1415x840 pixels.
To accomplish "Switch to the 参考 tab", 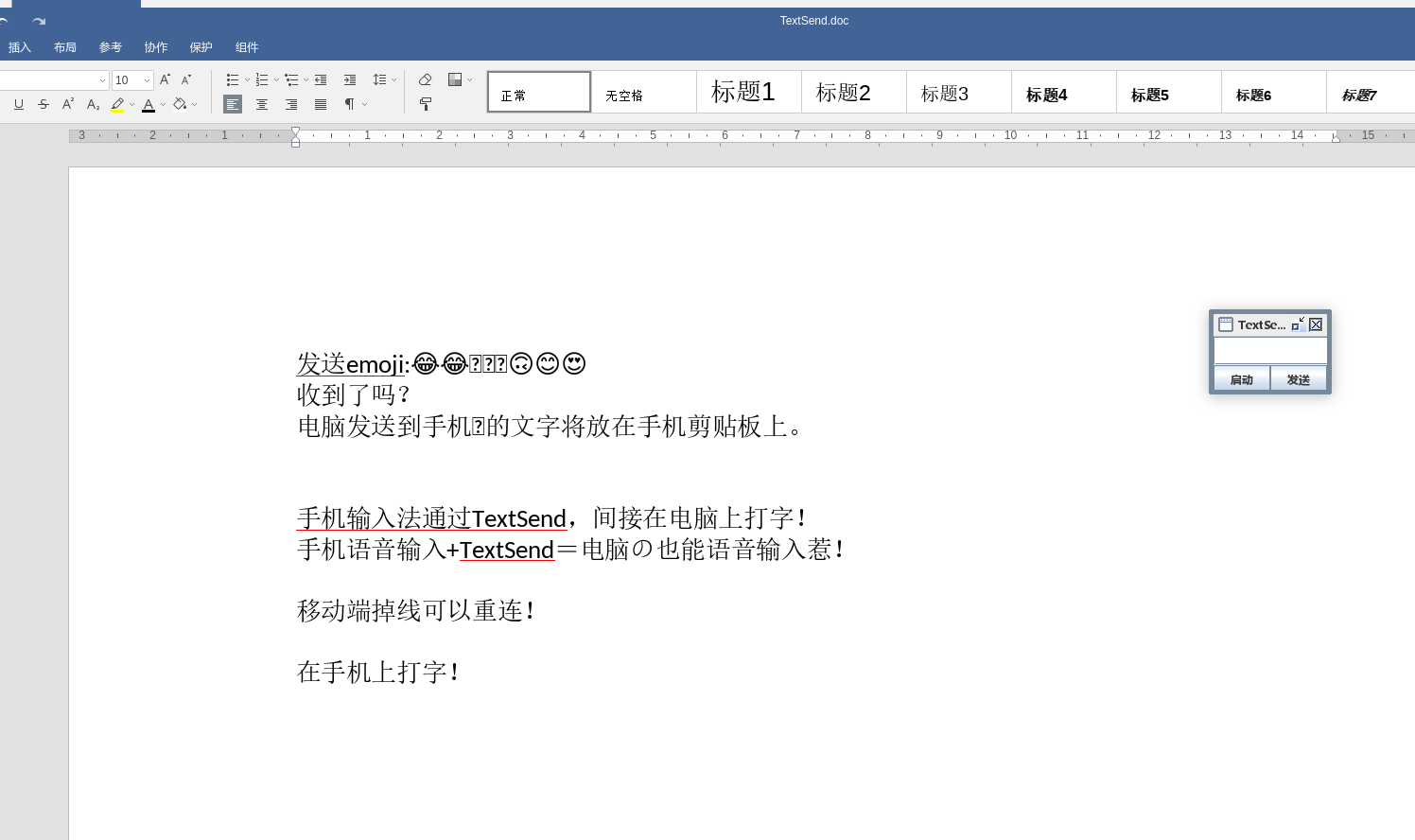I will [111, 47].
